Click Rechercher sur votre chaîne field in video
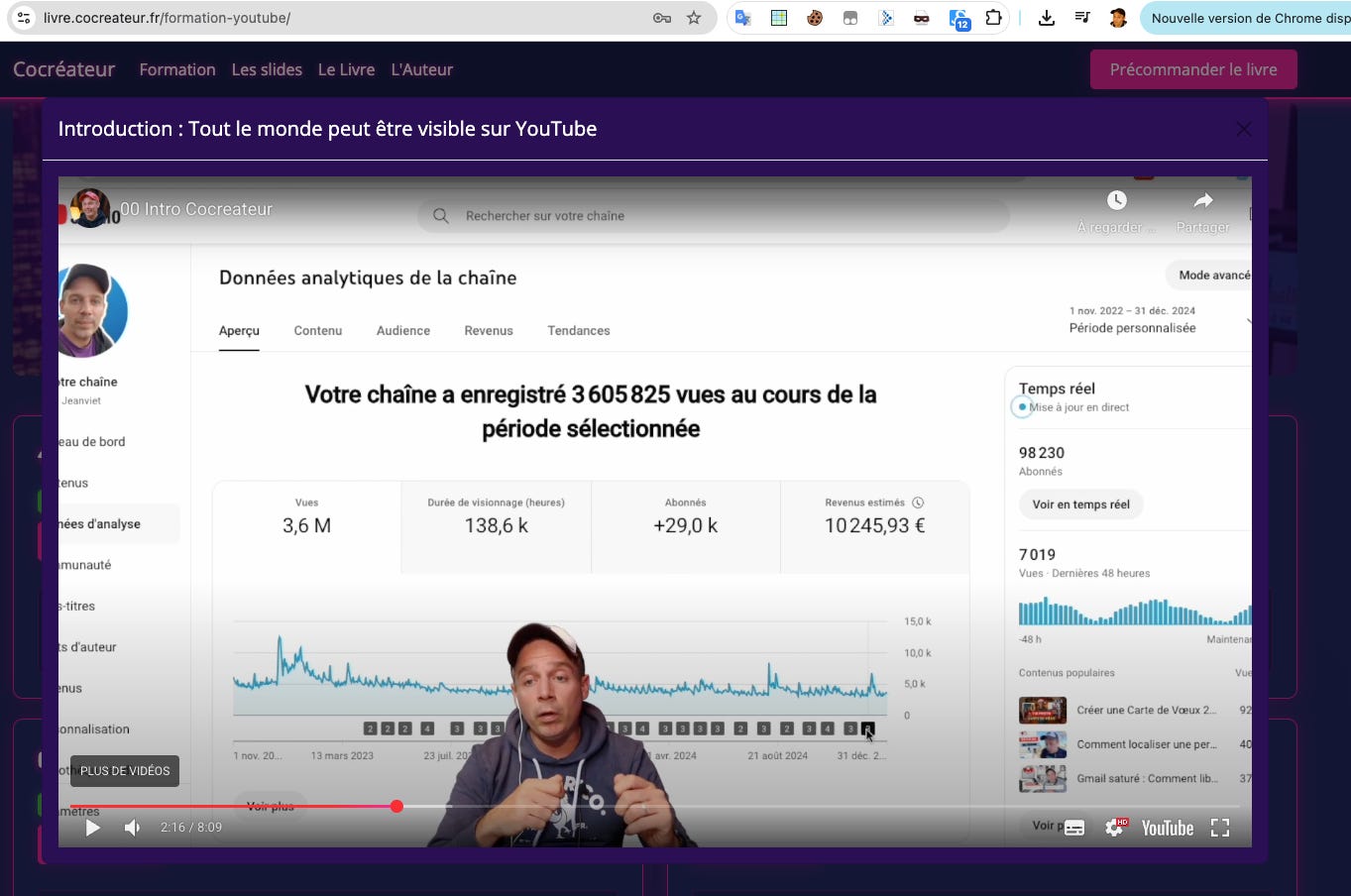Viewport: 1351px width, 896px height. point(713,216)
